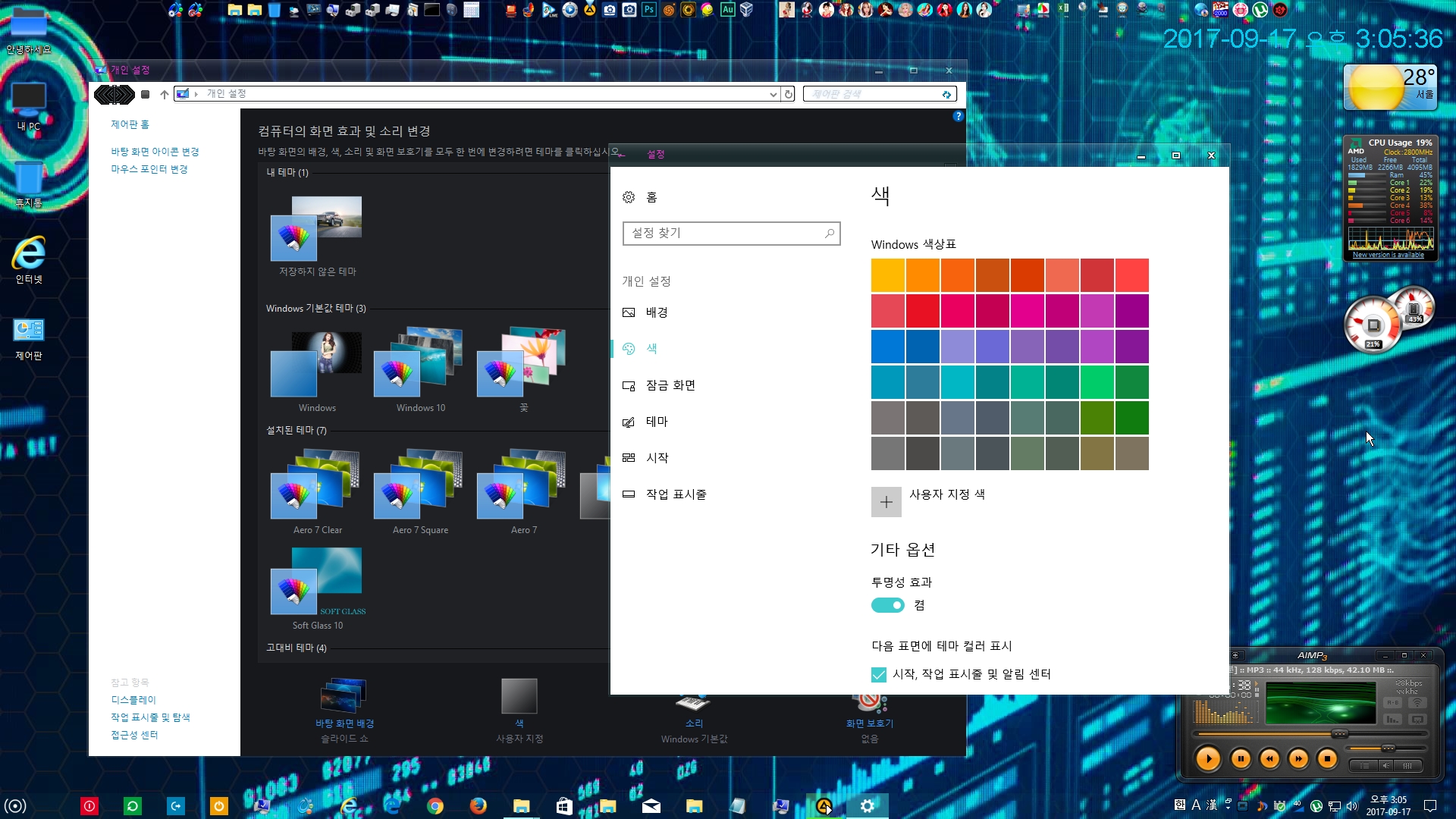
Task: Open the action center notification icon
Action: pos(1430,805)
